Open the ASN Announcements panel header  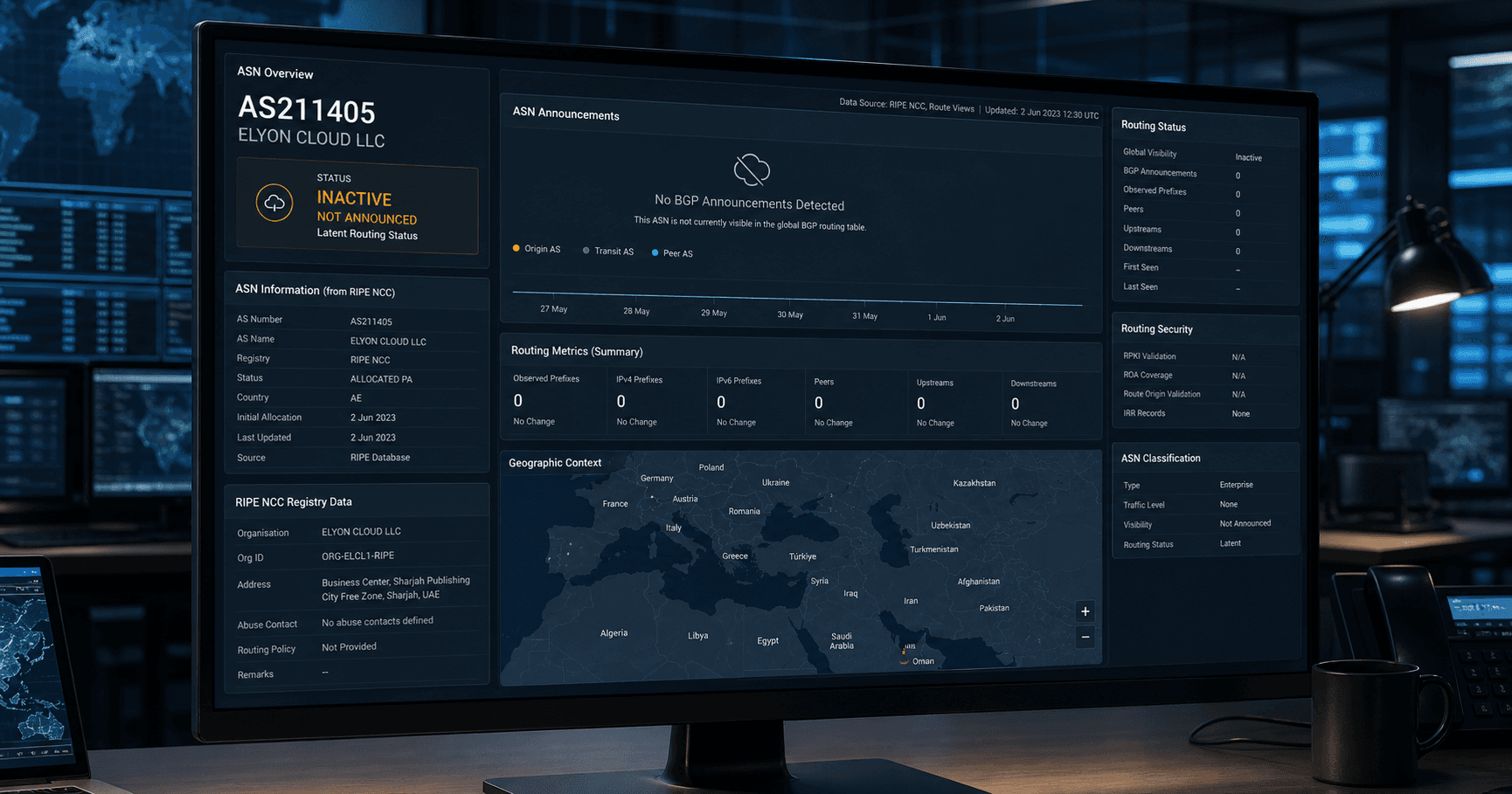click(565, 114)
